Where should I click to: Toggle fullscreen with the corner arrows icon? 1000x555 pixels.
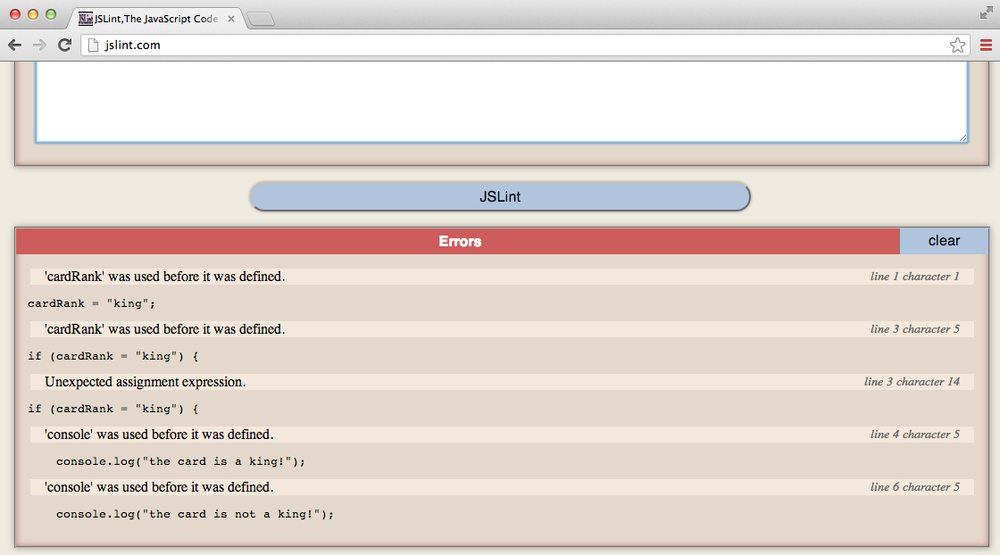[x=986, y=13]
